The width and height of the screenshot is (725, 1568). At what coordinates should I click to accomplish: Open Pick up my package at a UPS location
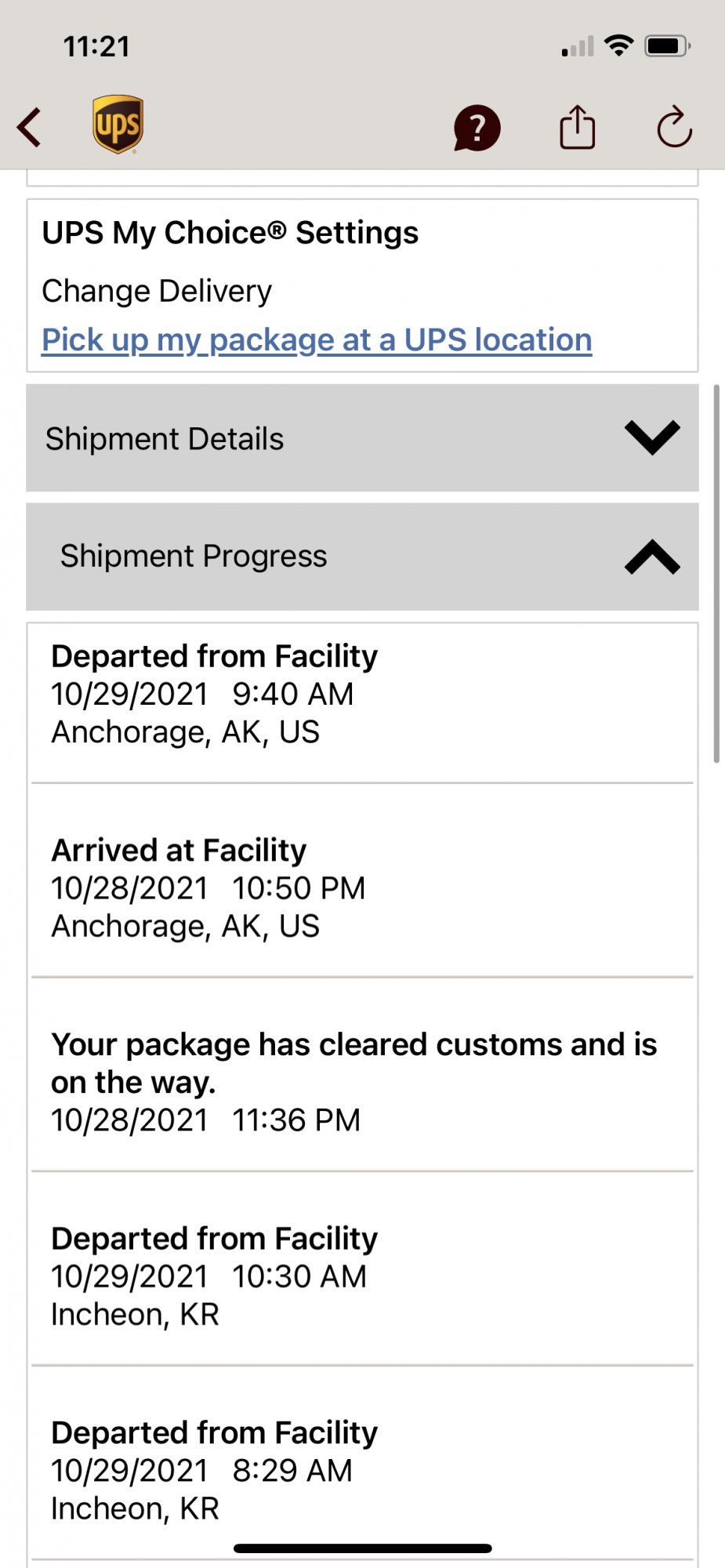pyautogui.click(x=317, y=340)
